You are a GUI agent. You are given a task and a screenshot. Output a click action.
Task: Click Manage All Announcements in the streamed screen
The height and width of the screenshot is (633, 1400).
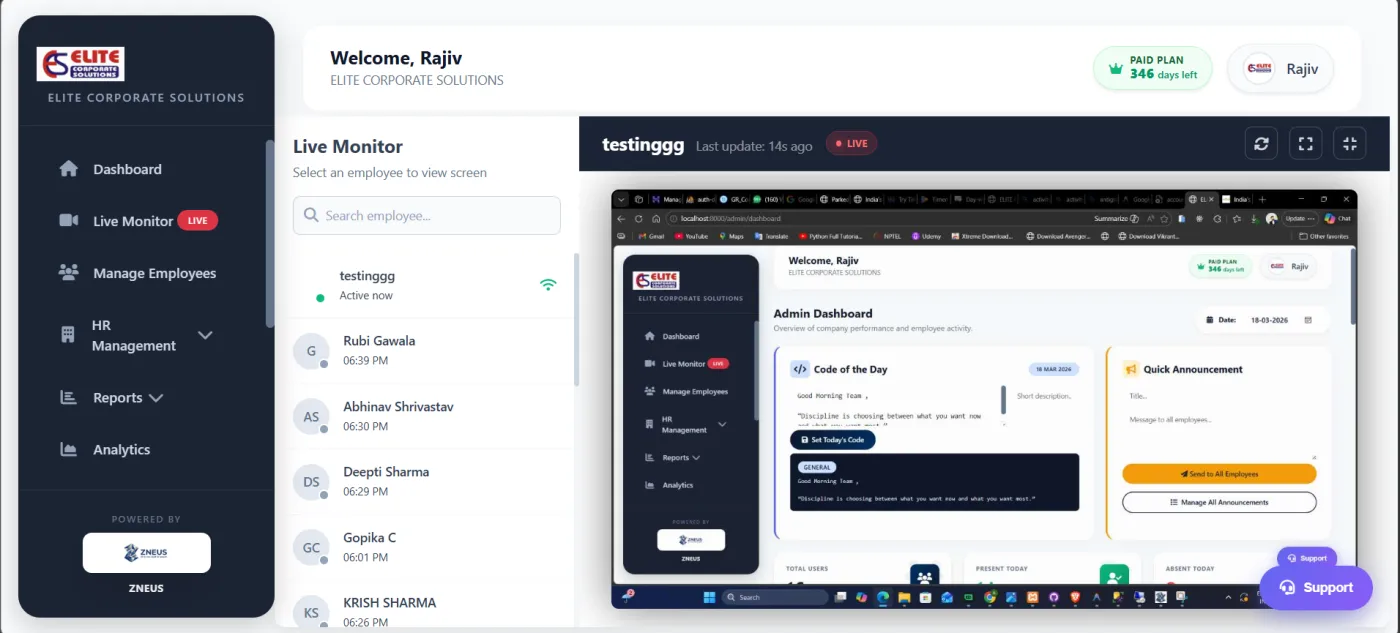pyautogui.click(x=1219, y=502)
